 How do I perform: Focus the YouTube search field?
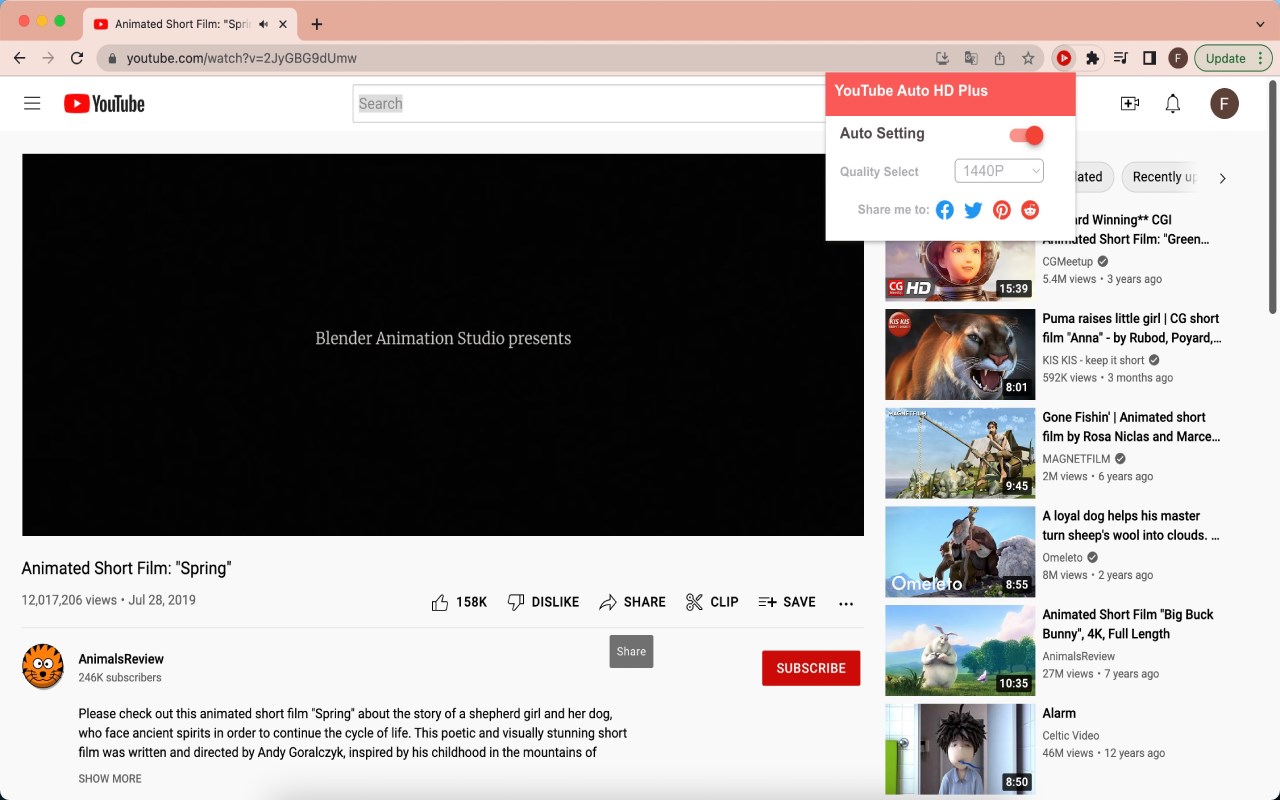(x=590, y=103)
